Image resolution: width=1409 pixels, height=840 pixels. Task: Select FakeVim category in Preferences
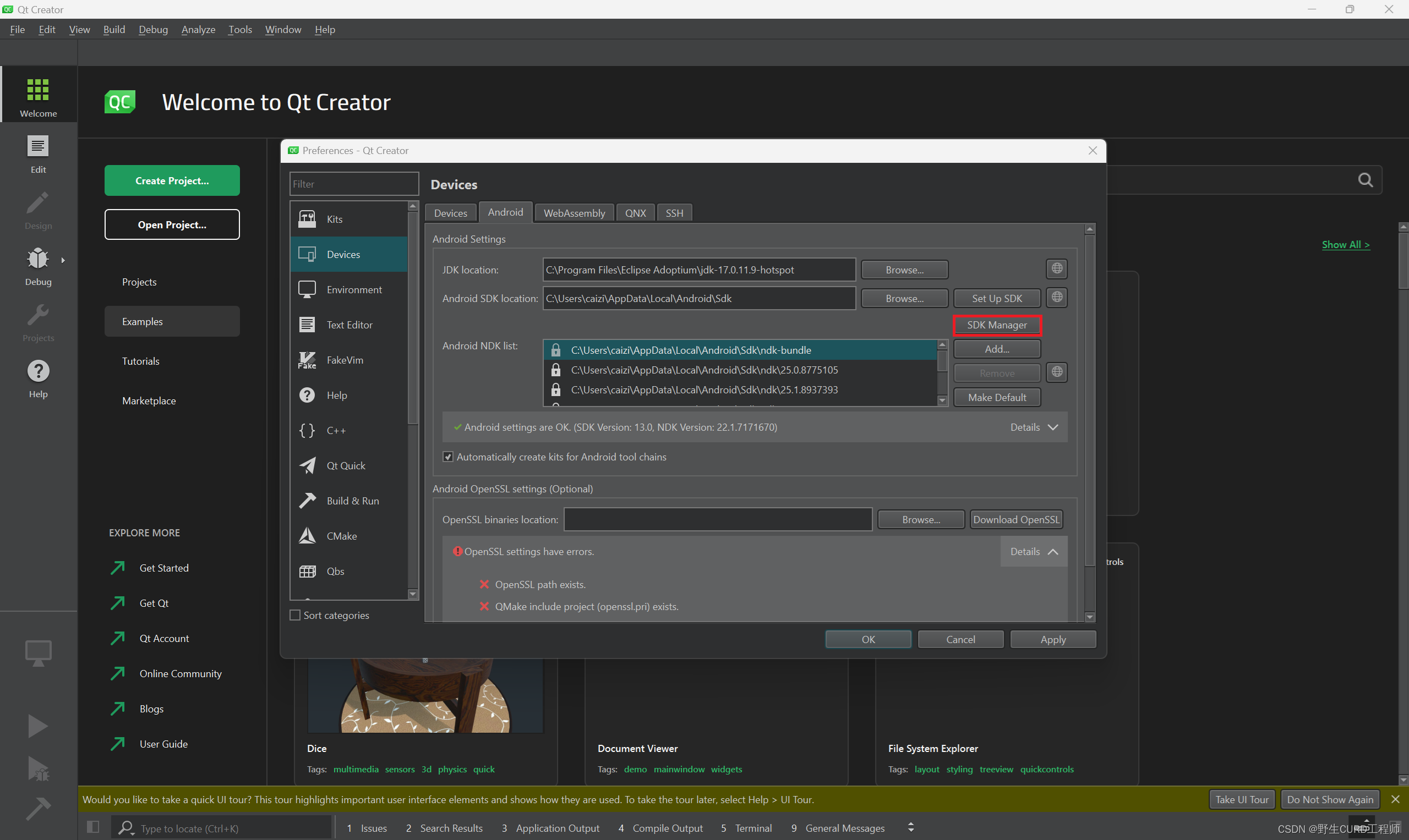pyautogui.click(x=349, y=360)
